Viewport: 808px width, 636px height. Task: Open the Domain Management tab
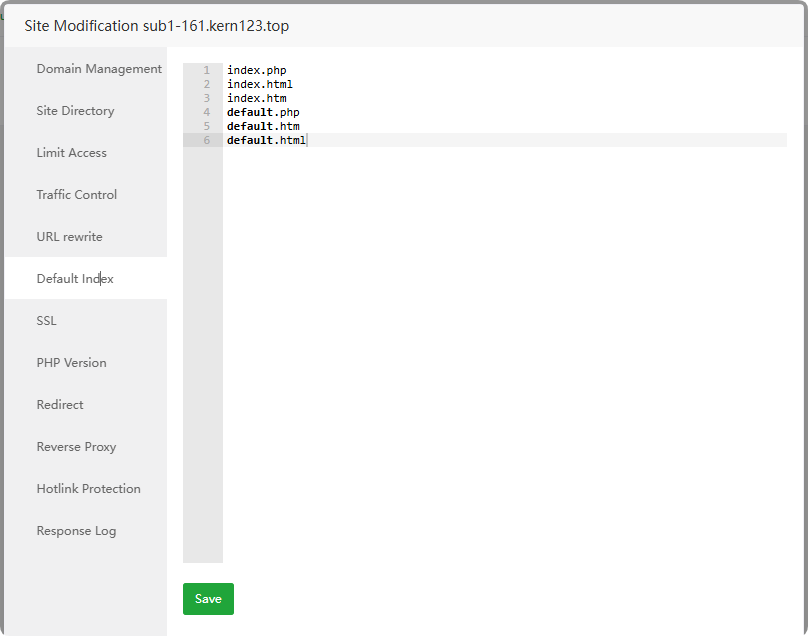click(x=99, y=69)
